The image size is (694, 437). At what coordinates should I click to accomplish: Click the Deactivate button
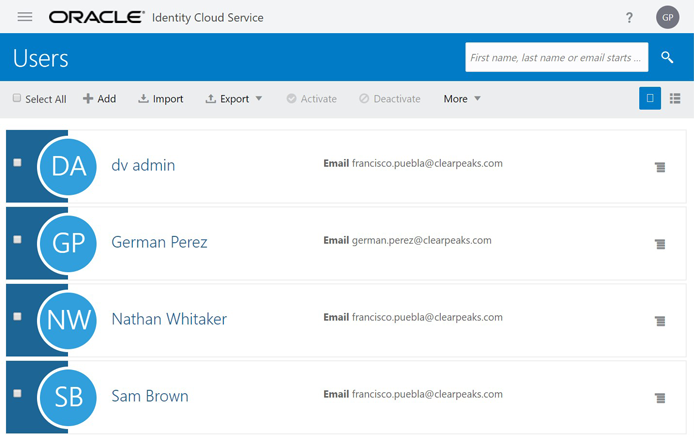(389, 99)
